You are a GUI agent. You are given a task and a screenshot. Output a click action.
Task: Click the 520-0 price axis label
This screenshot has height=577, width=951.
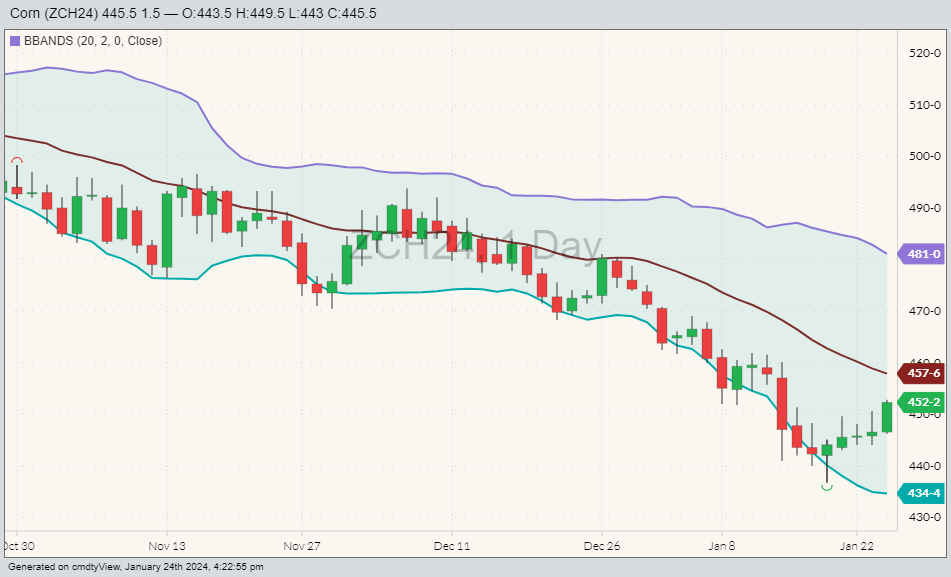pyautogui.click(x=925, y=53)
